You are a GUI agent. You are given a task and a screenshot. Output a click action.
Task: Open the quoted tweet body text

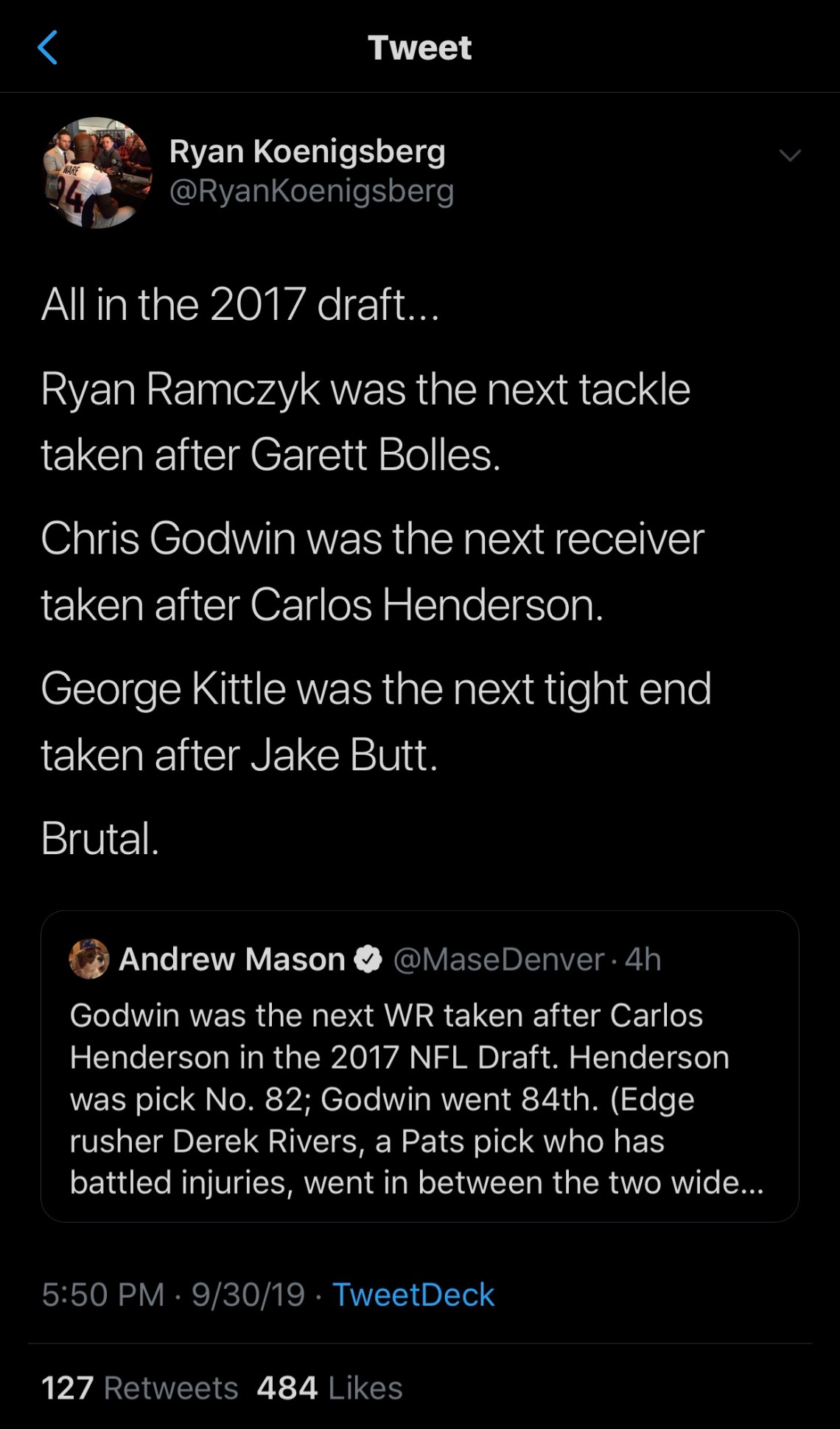coord(416,1098)
